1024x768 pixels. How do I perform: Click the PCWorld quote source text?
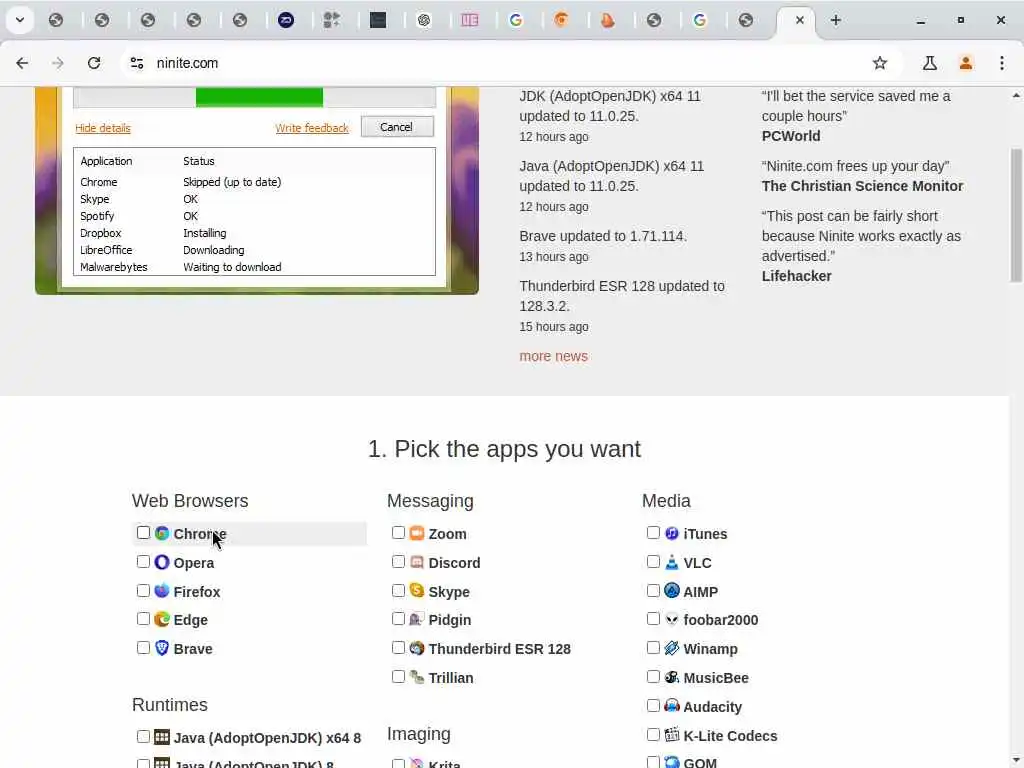791,136
